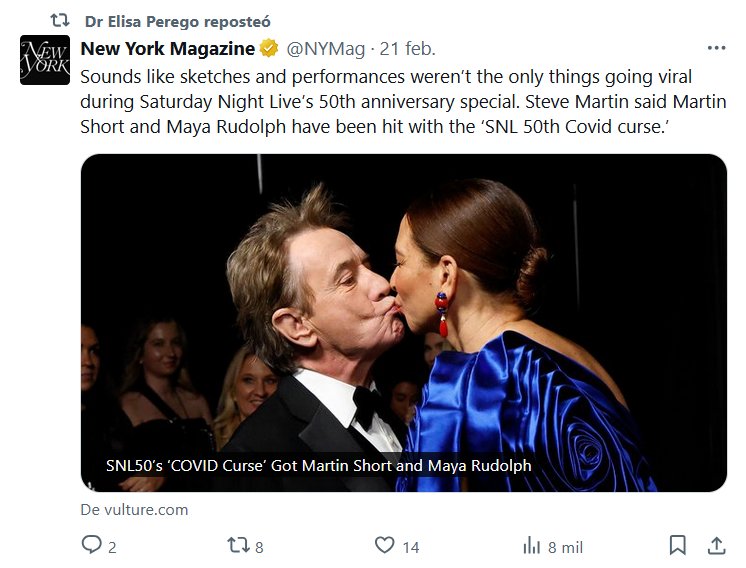Click the tweet body text

(400, 102)
